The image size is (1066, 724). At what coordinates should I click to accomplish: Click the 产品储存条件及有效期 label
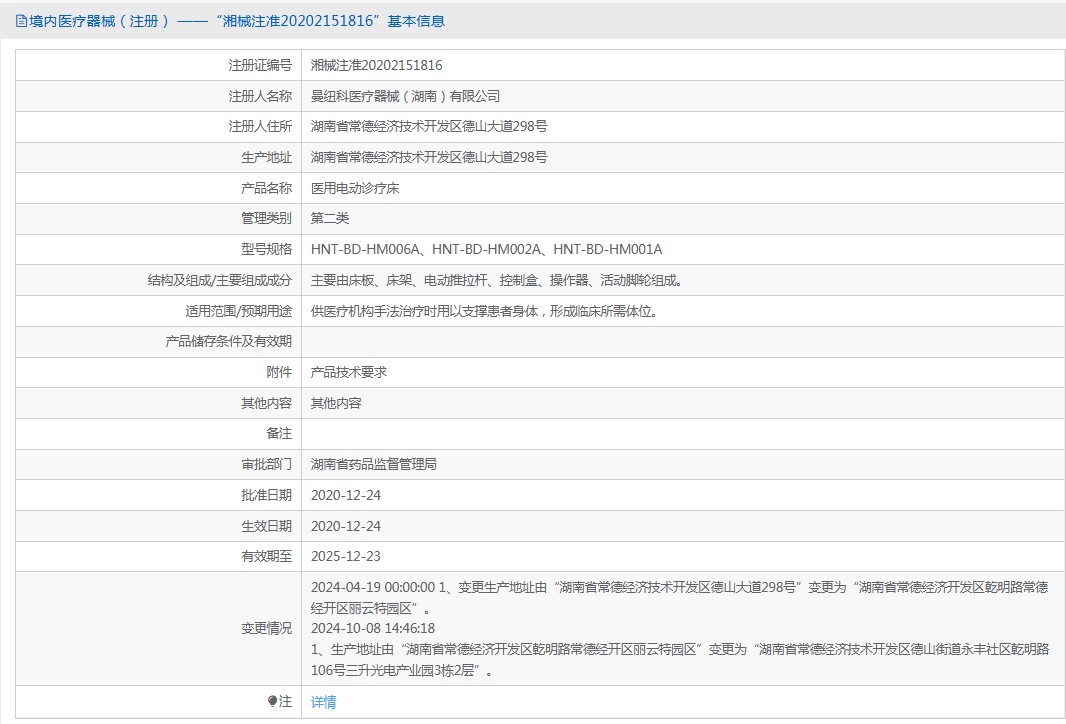(x=228, y=341)
